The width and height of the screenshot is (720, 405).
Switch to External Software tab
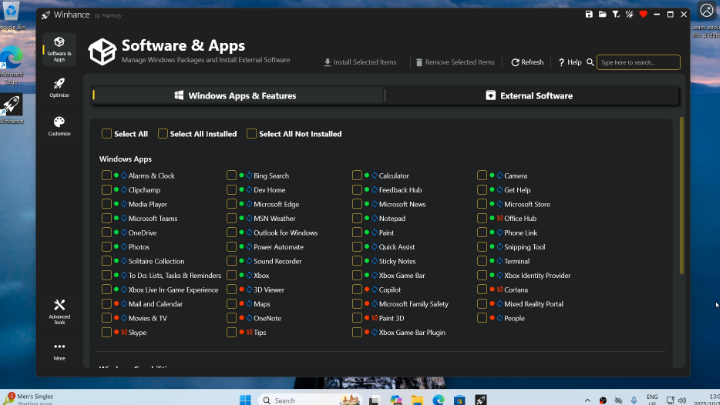(x=532, y=96)
